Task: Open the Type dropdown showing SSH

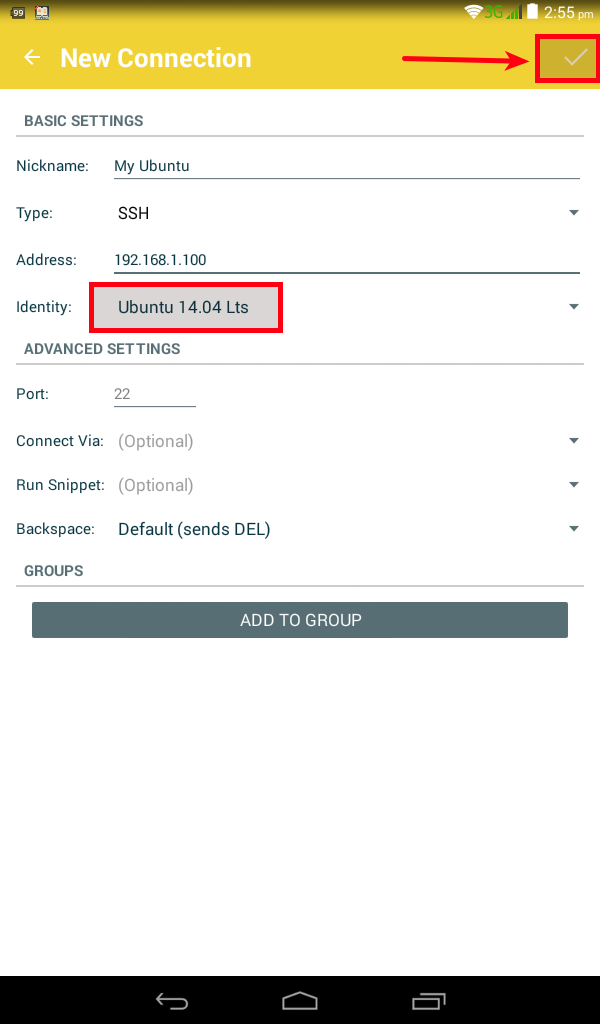Action: tap(347, 213)
